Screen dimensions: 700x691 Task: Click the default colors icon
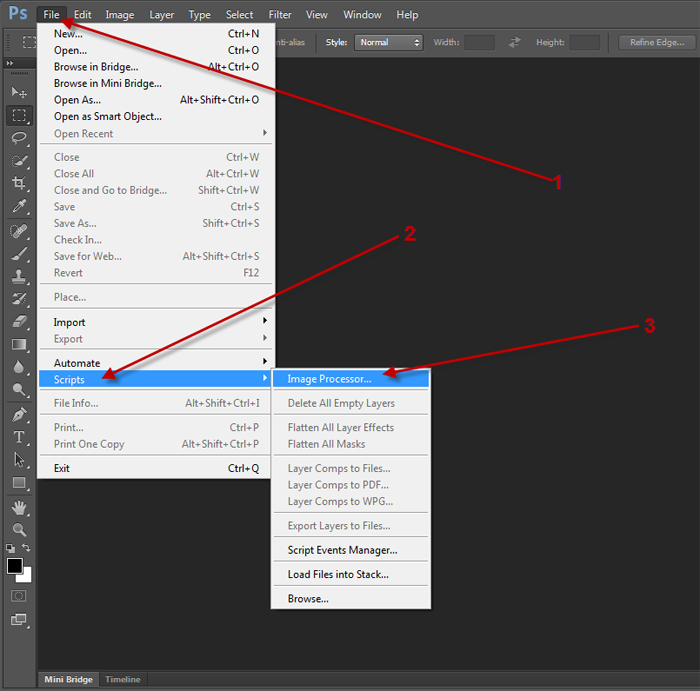(10, 548)
